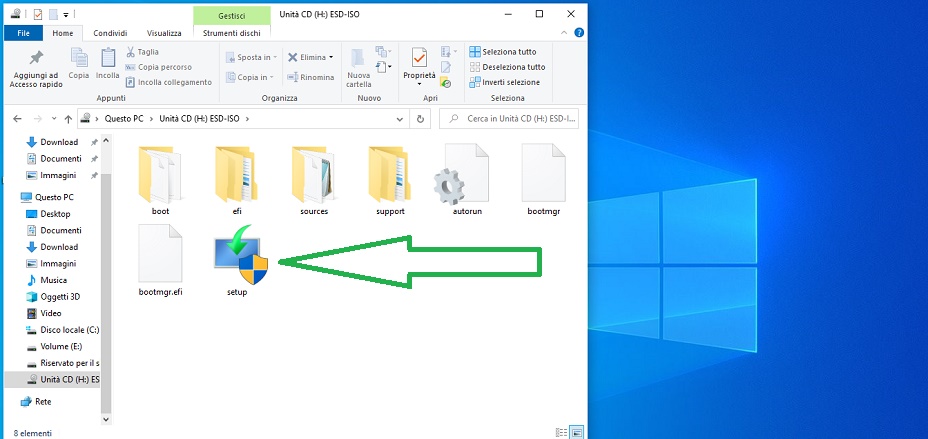The width and height of the screenshot is (928, 439).
Task: Click the search box for Unità CD
Action: click(509, 119)
